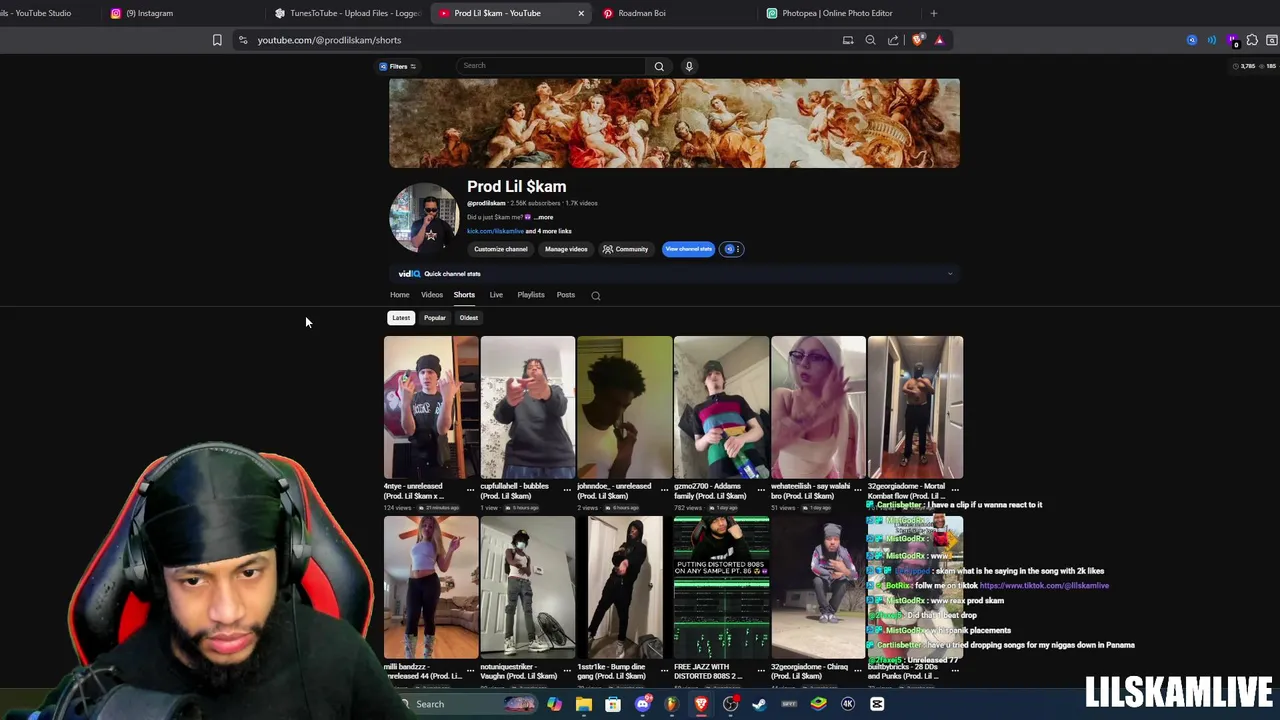Open options menu for 4ntye unreleased short
This screenshot has width=1280, height=720.
(470, 491)
